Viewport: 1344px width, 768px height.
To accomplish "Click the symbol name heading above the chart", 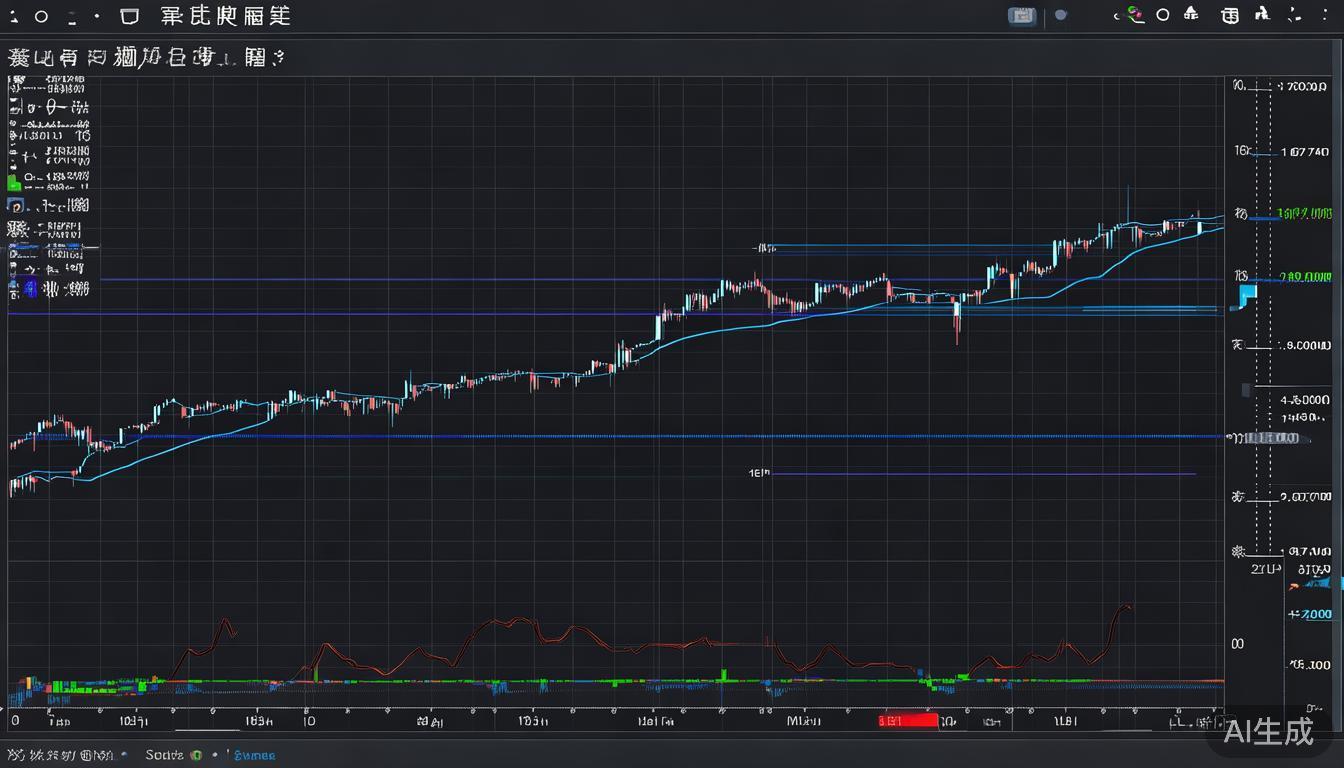I will 145,58.
